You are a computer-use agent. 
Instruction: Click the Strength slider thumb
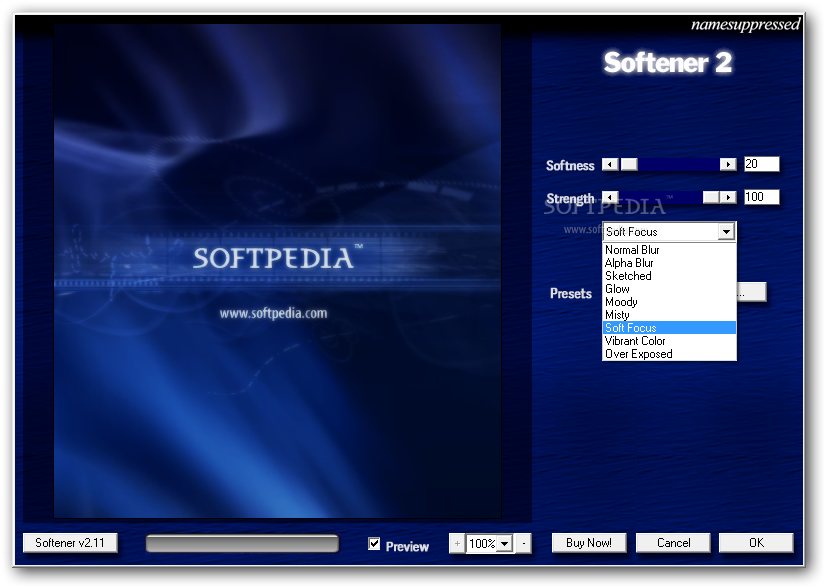coord(711,197)
